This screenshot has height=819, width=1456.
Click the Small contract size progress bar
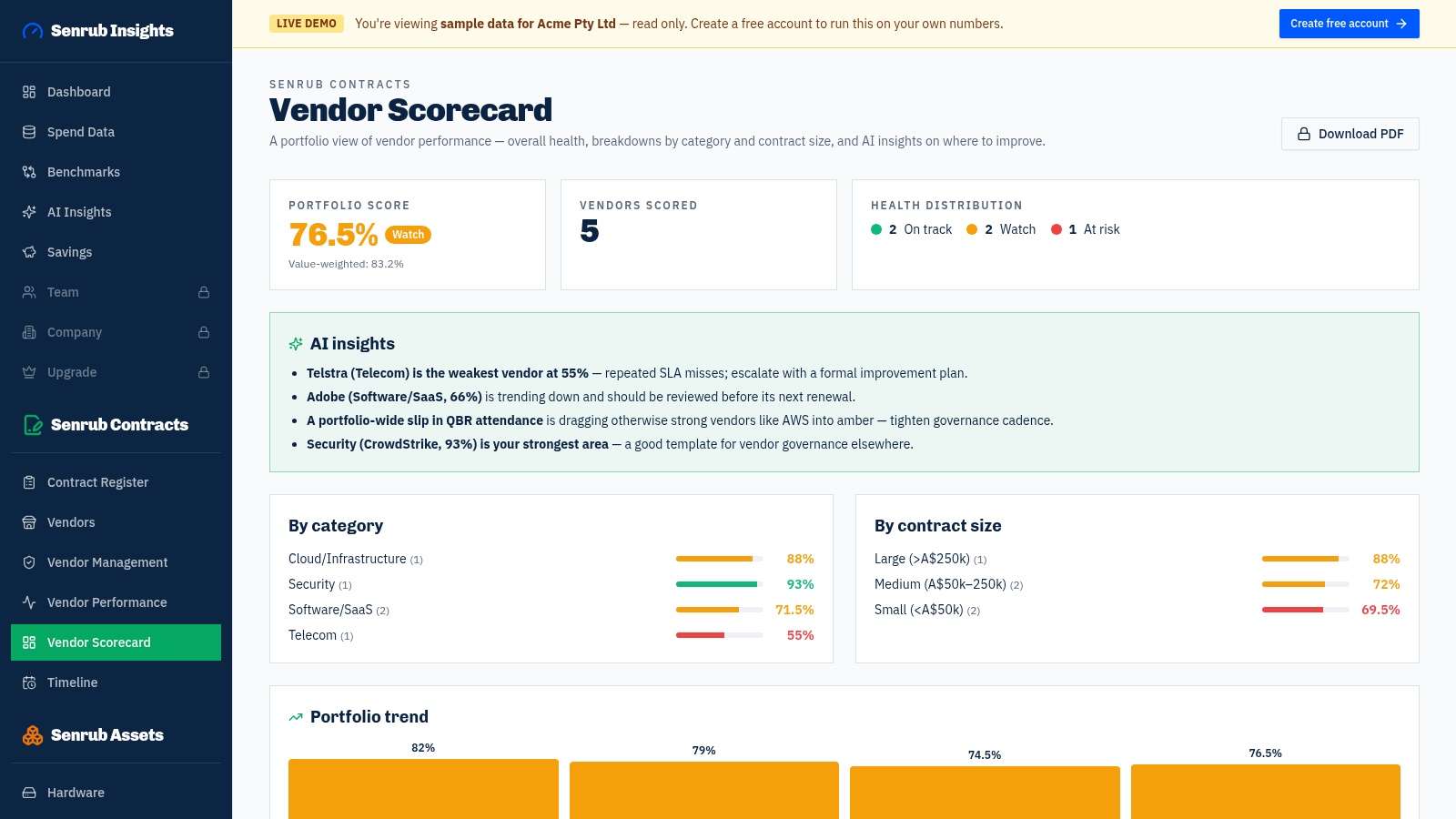1306,610
